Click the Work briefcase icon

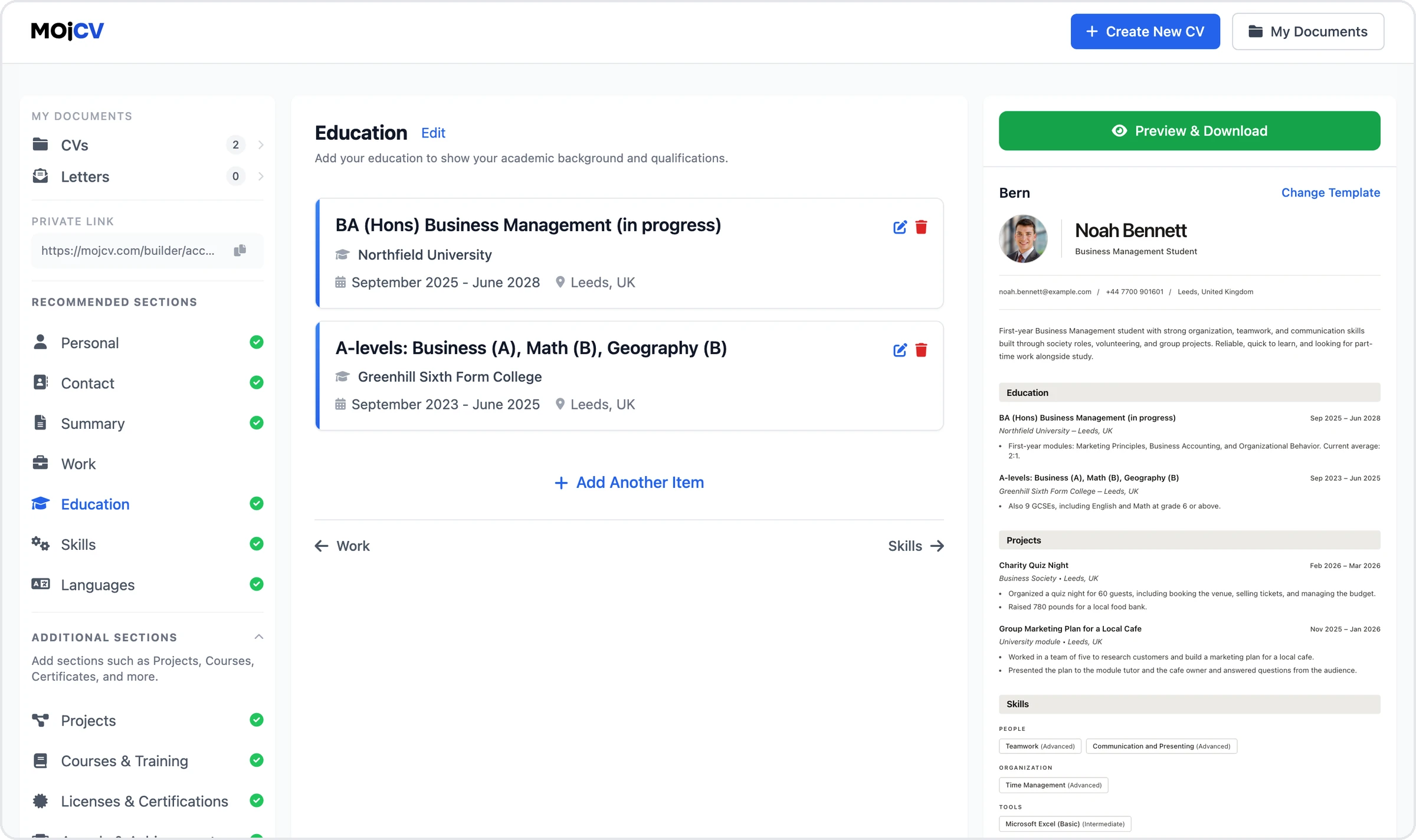[40, 463]
